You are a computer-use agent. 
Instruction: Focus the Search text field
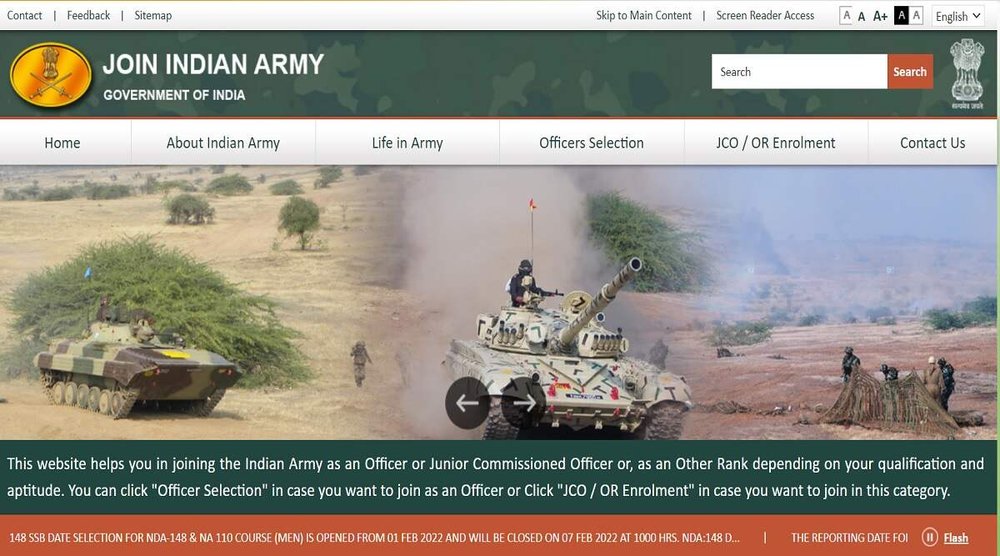click(x=799, y=71)
